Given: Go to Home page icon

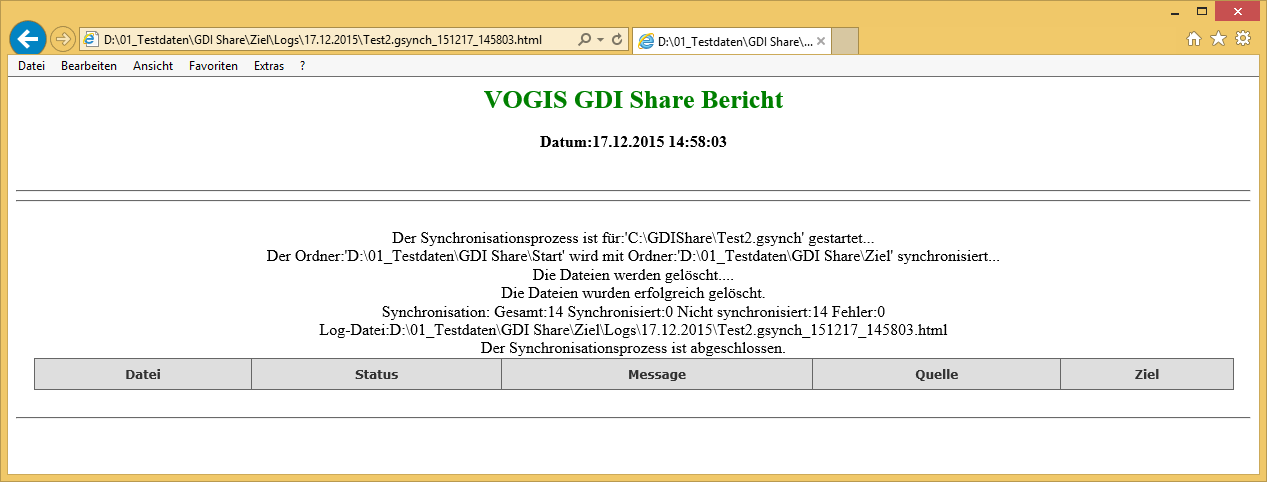Looking at the screenshot, I should click(1194, 39).
